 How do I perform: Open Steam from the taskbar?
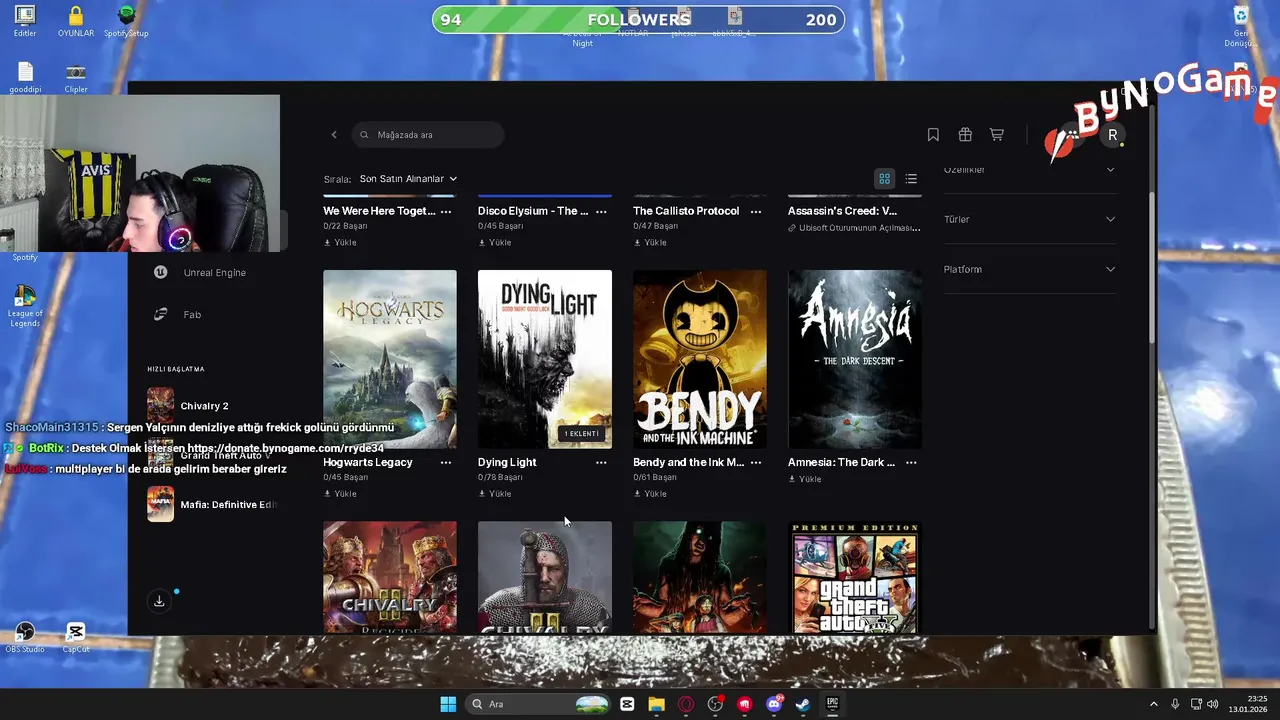(x=803, y=704)
